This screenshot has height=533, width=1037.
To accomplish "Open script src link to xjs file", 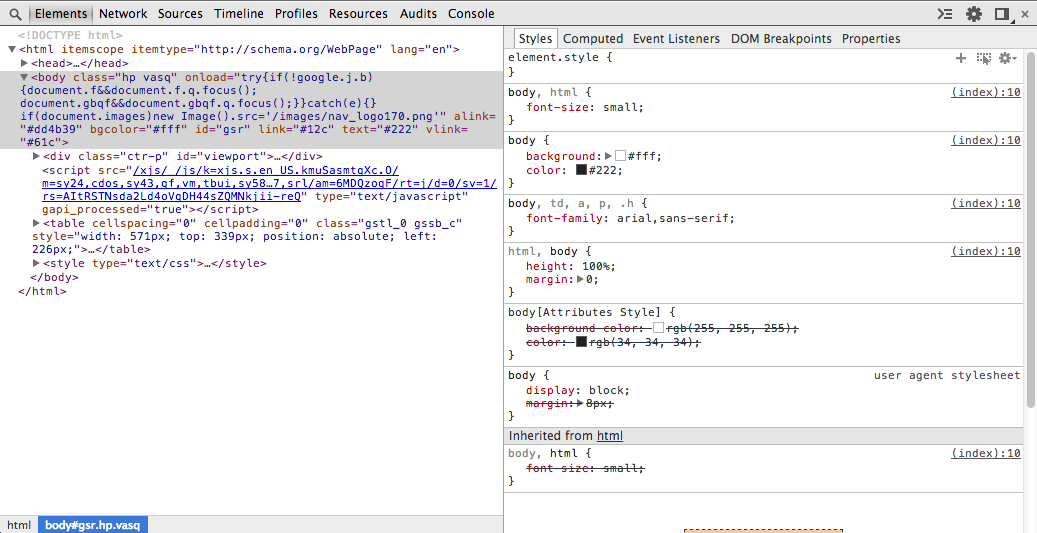I will (x=269, y=183).
